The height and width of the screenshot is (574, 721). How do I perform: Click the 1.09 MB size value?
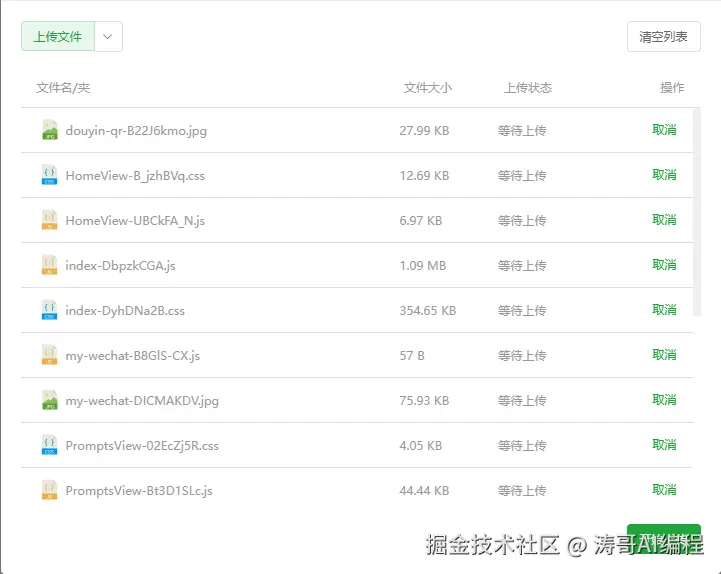(423, 266)
